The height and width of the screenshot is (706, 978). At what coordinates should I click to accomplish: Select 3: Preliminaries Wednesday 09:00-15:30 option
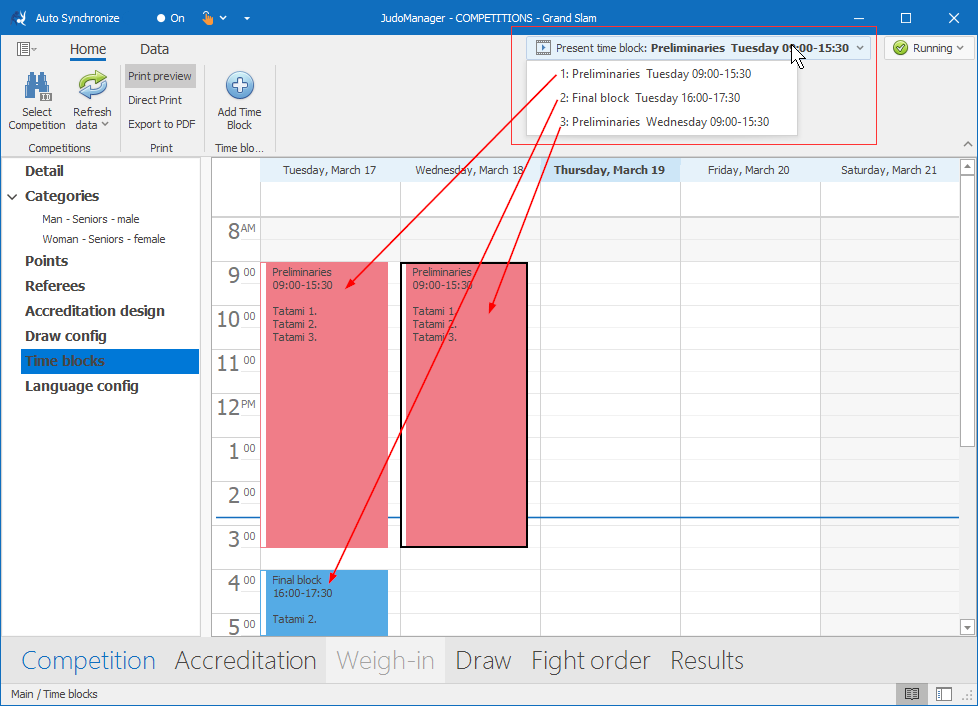(662, 122)
